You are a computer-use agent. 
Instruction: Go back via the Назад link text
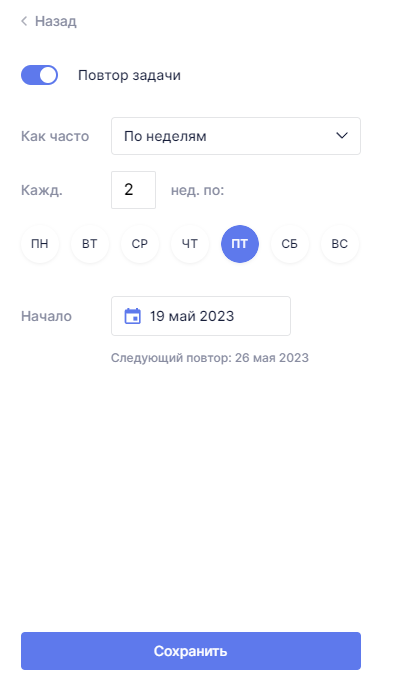click(x=56, y=21)
